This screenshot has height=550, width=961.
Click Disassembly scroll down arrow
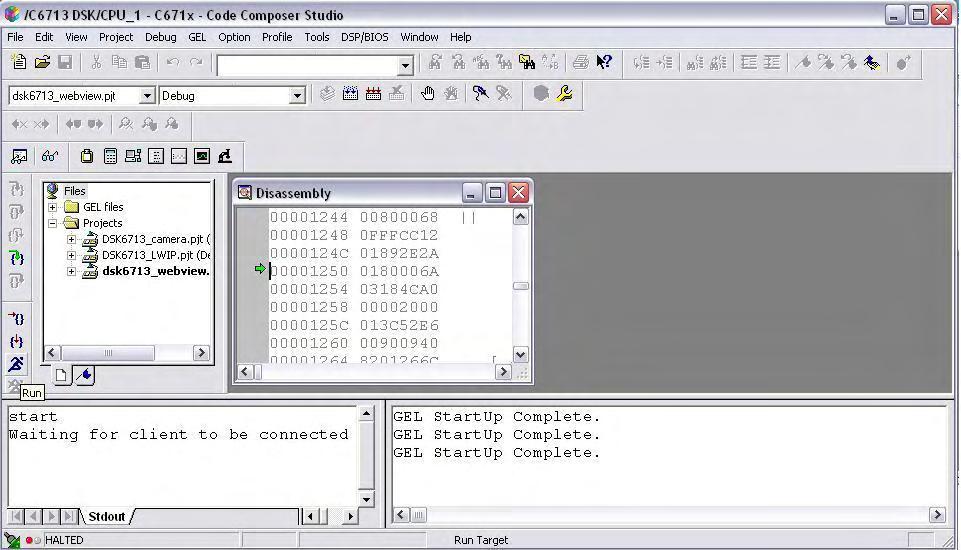[521, 354]
